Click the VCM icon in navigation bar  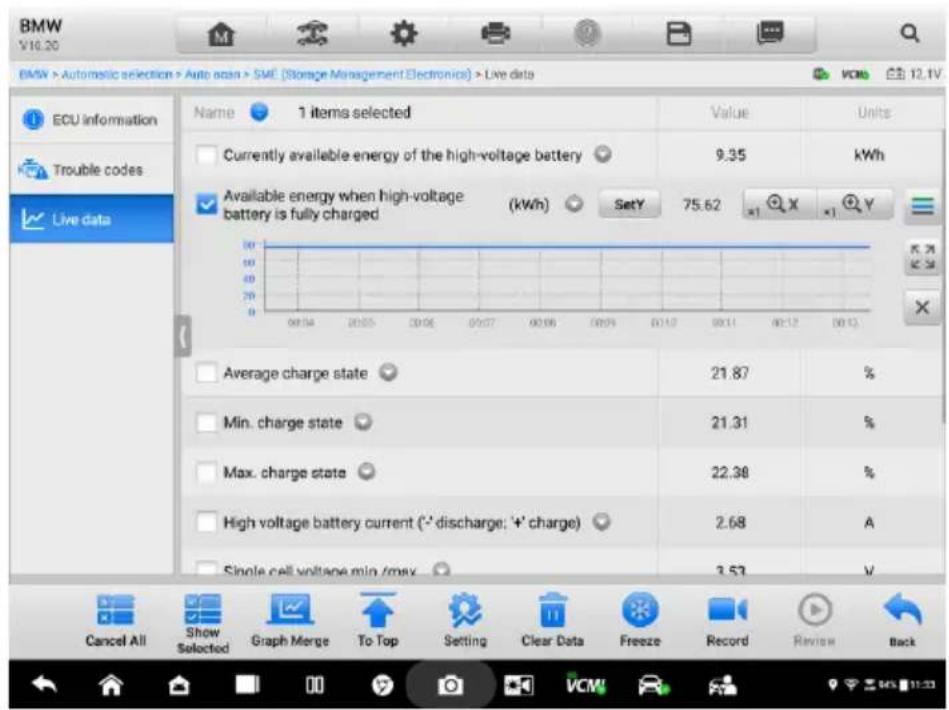pyautogui.click(x=585, y=684)
